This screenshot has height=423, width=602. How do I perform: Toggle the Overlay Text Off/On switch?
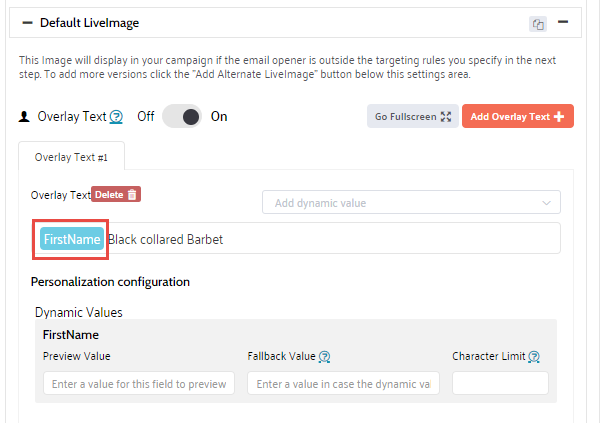[x=182, y=117]
